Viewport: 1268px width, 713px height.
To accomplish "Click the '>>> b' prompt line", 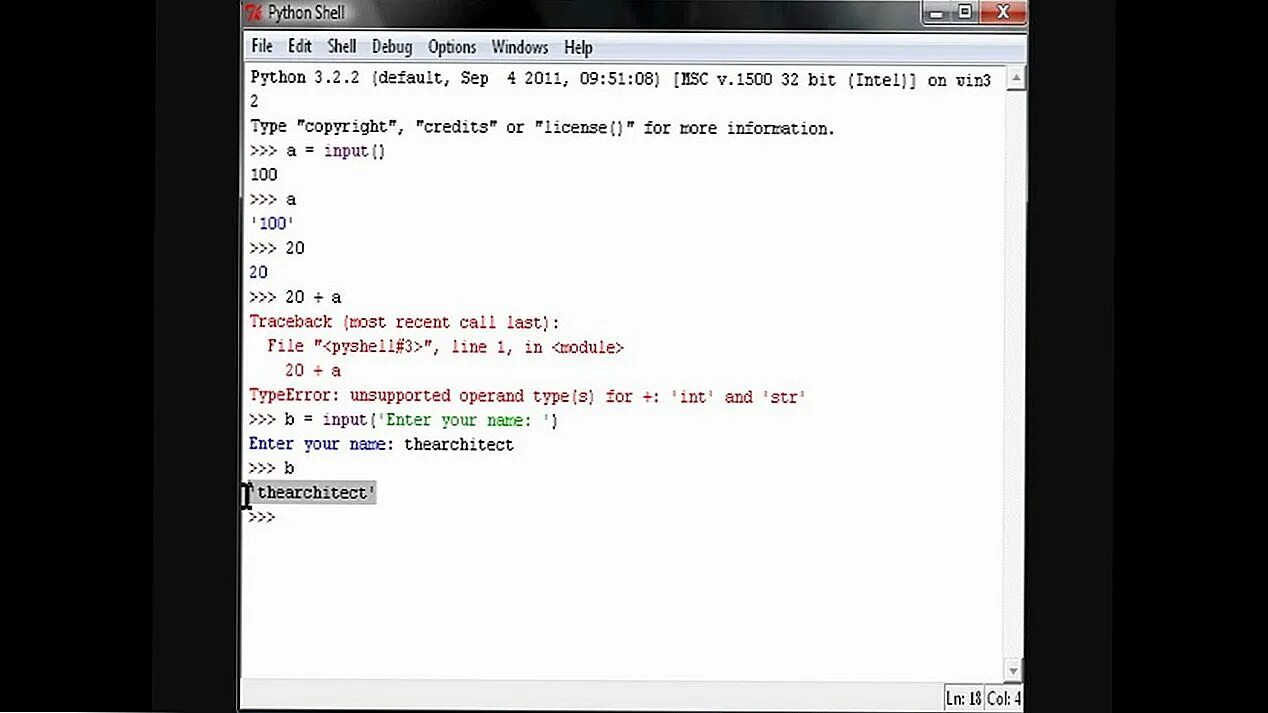I will 272,468.
